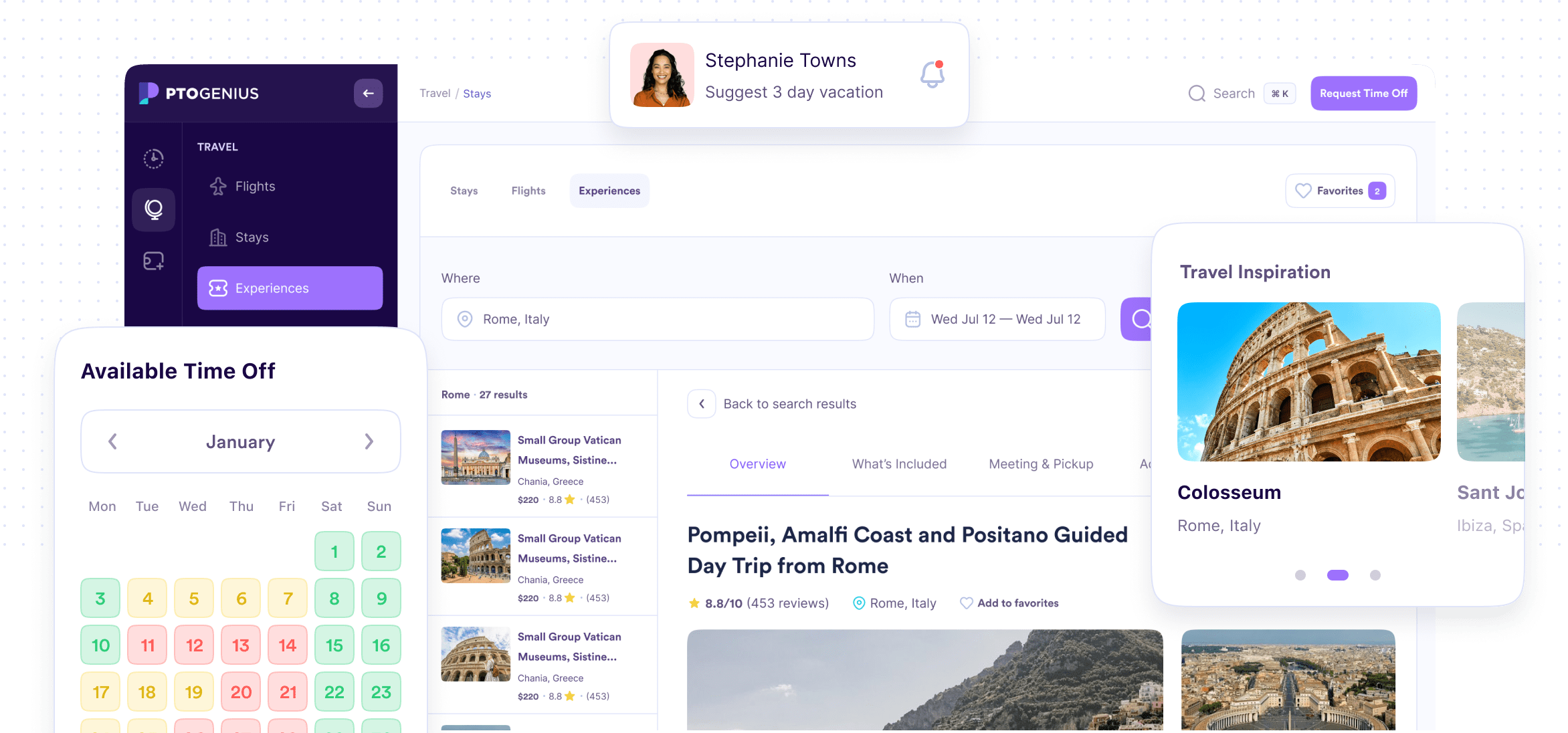This screenshot has height=733, width=1568.
Task: Select Experiences in Travel sidebar
Action: pyautogui.click(x=290, y=288)
